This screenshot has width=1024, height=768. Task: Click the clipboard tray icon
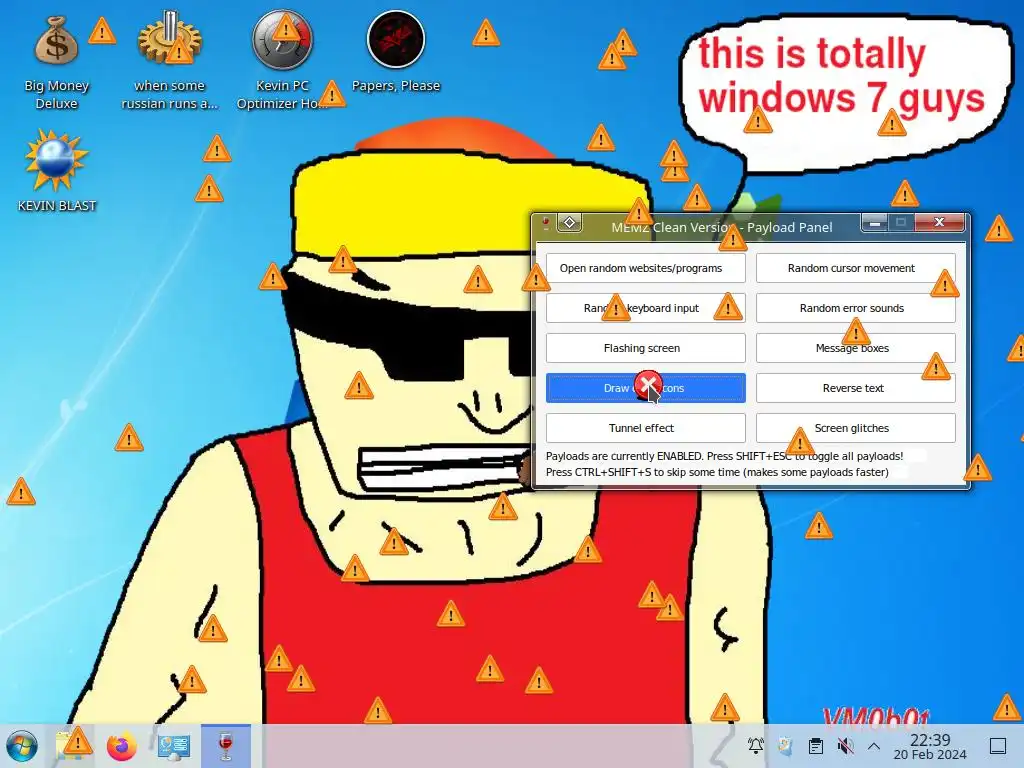tap(816, 745)
